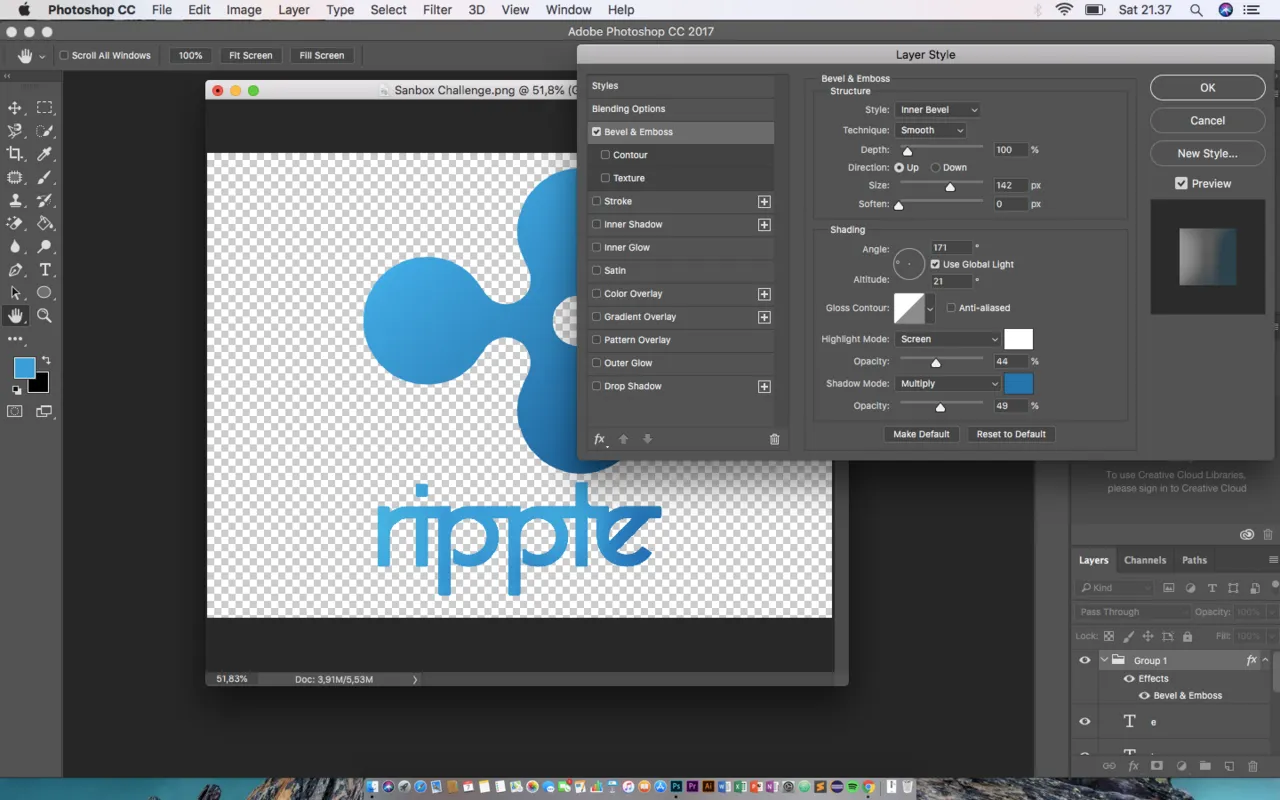Open layer blend mode Pass Through dropdown
1280x800 pixels.
pos(1133,612)
